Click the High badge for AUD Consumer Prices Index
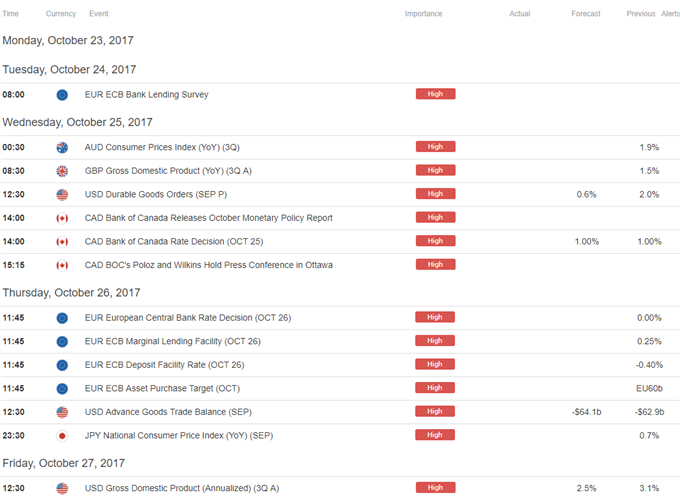Viewport: 680px width, 499px height. pyautogui.click(x=435, y=147)
